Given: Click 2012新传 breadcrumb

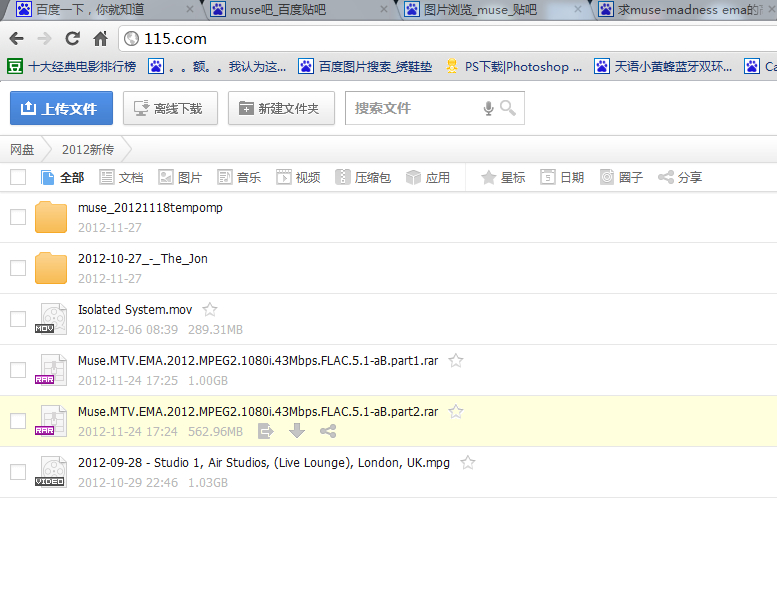Looking at the screenshot, I should pos(88,150).
